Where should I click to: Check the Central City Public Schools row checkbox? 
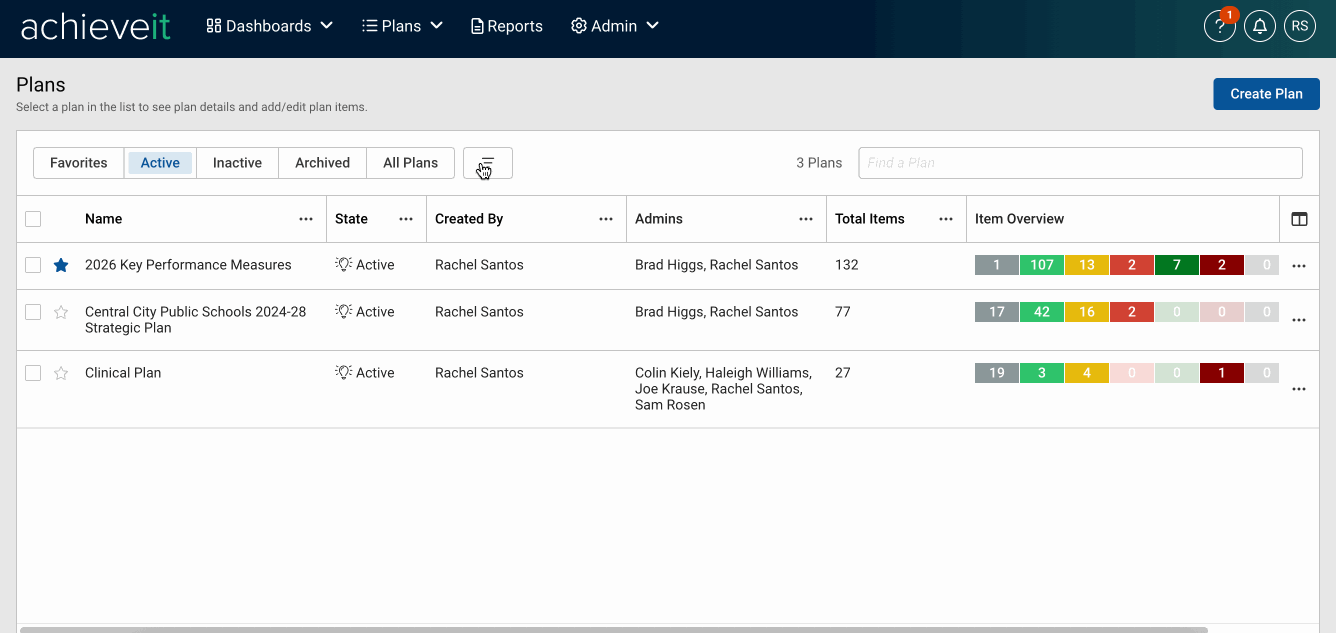click(x=33, y=312)
